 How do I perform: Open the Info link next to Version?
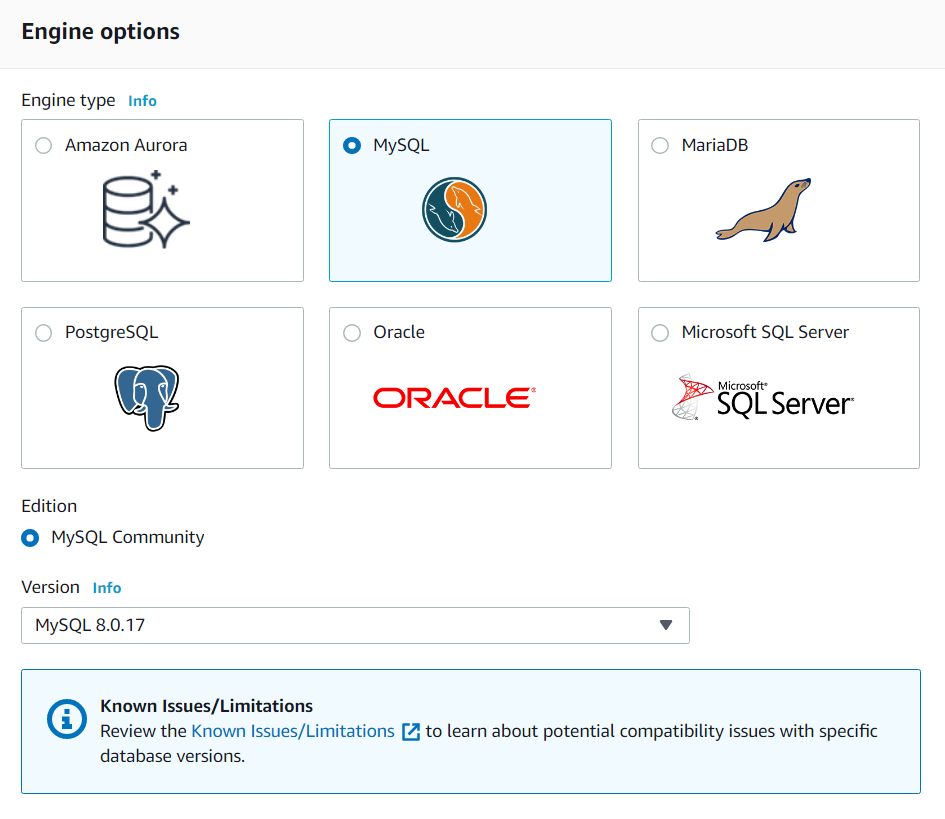107,588
